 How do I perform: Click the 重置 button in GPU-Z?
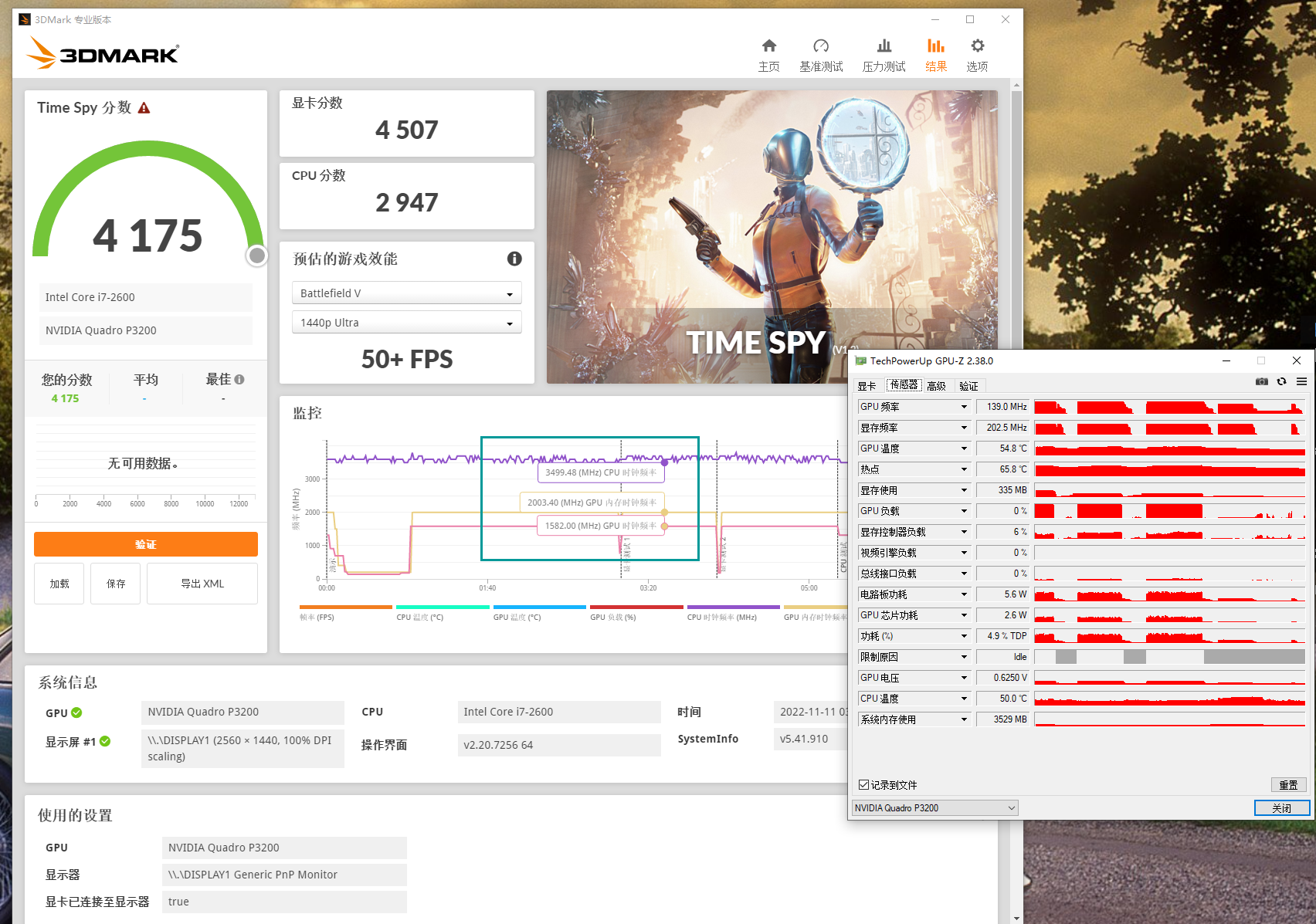[1288, 785]
